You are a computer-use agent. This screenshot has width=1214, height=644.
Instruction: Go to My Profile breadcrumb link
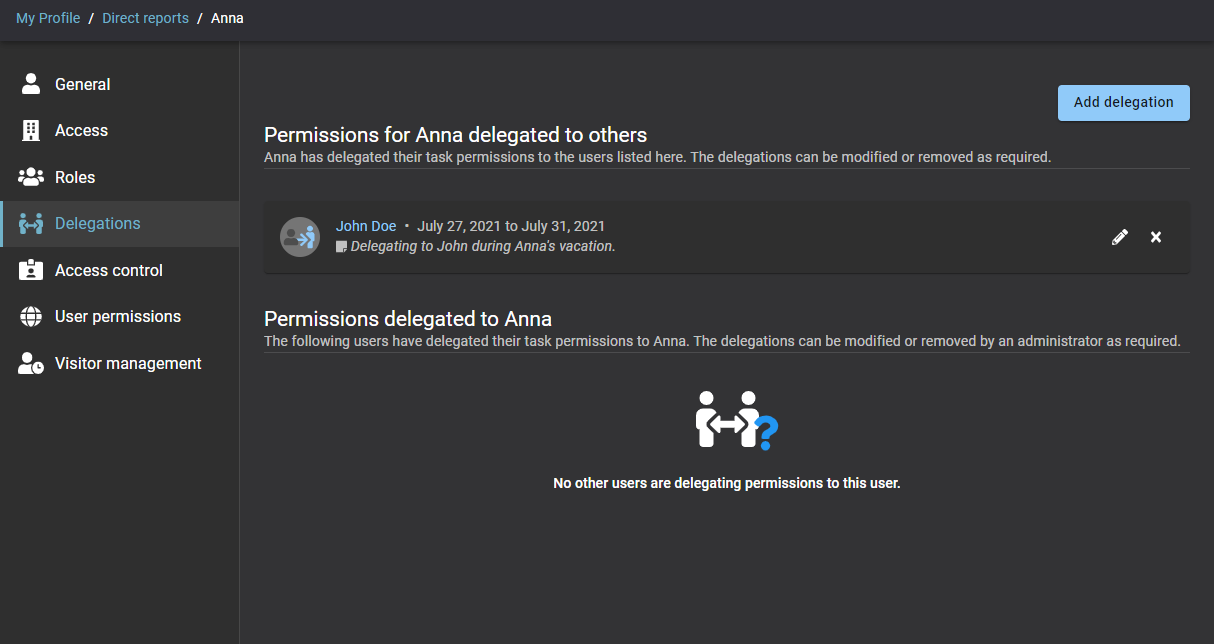point(48,18)
